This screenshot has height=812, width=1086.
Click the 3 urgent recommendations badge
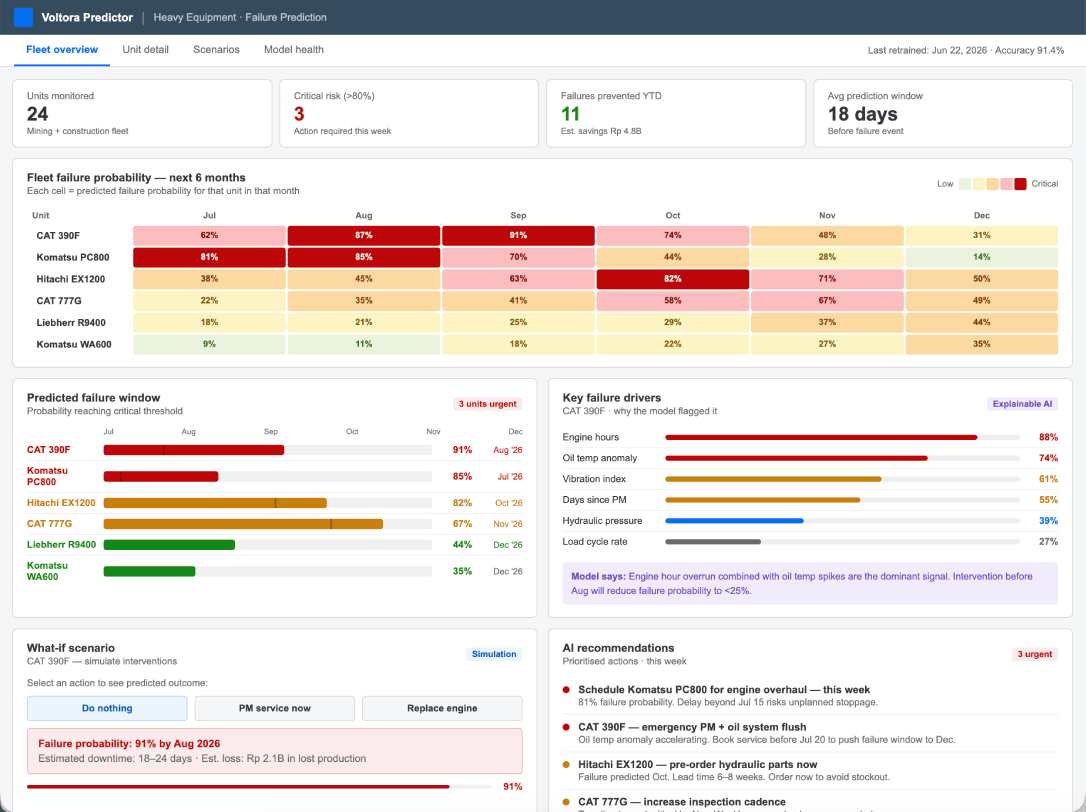[x=1035, y=654]
